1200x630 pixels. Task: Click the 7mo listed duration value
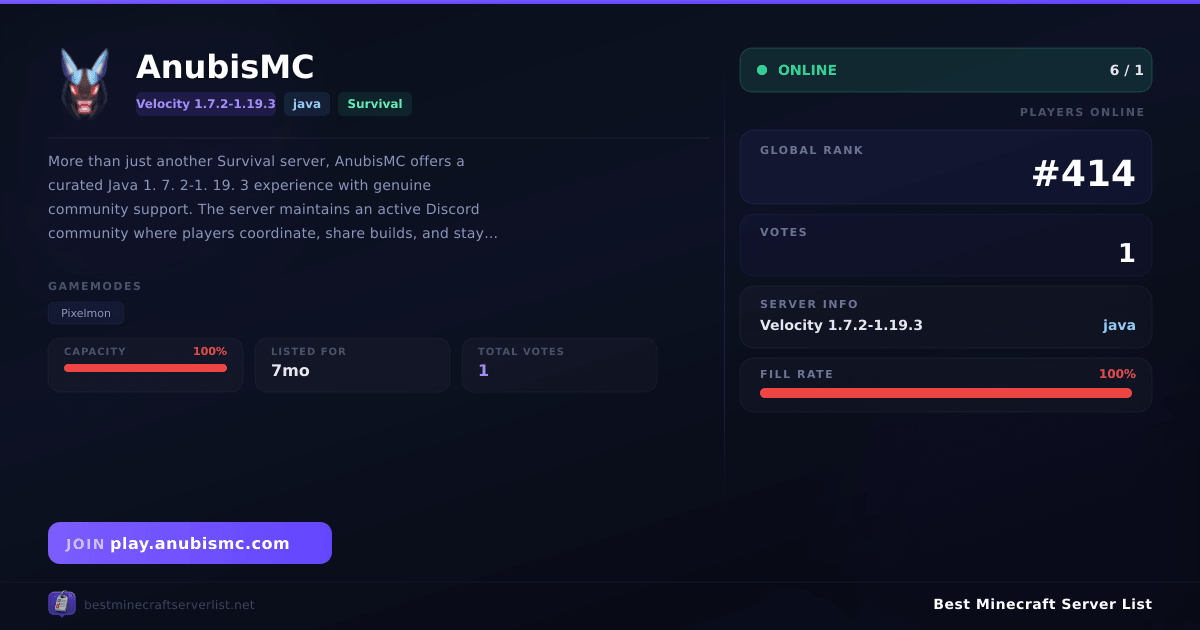pos(290,370)
